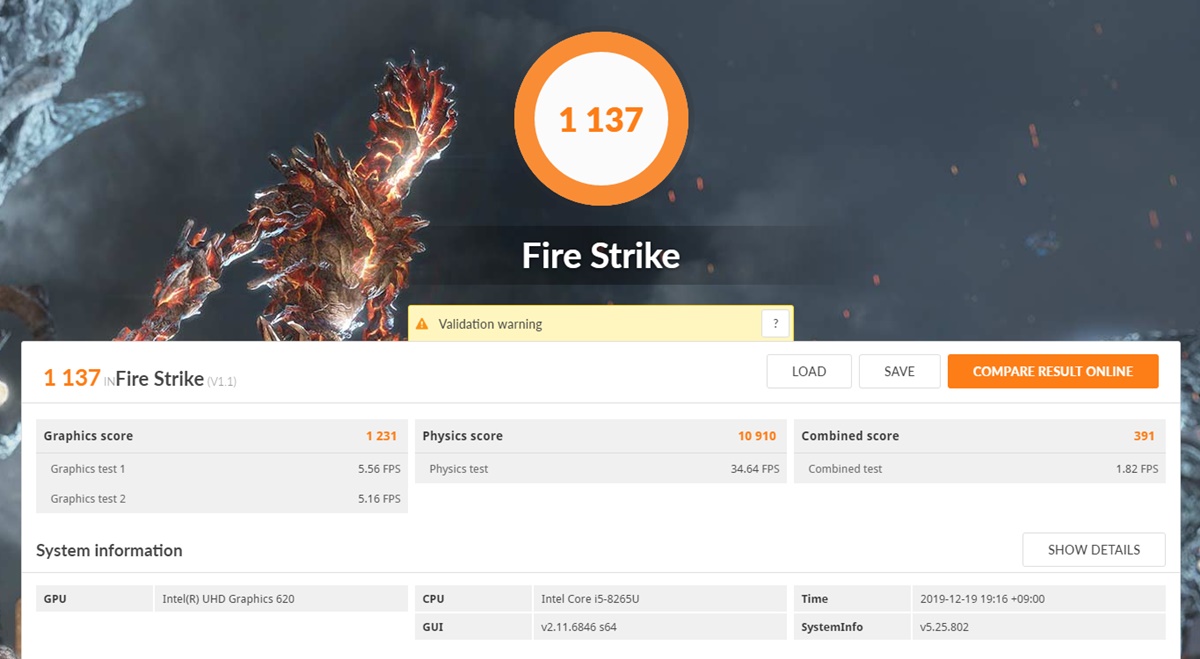
Task: Click the GUI label cell
Action: tap(473, 627)
